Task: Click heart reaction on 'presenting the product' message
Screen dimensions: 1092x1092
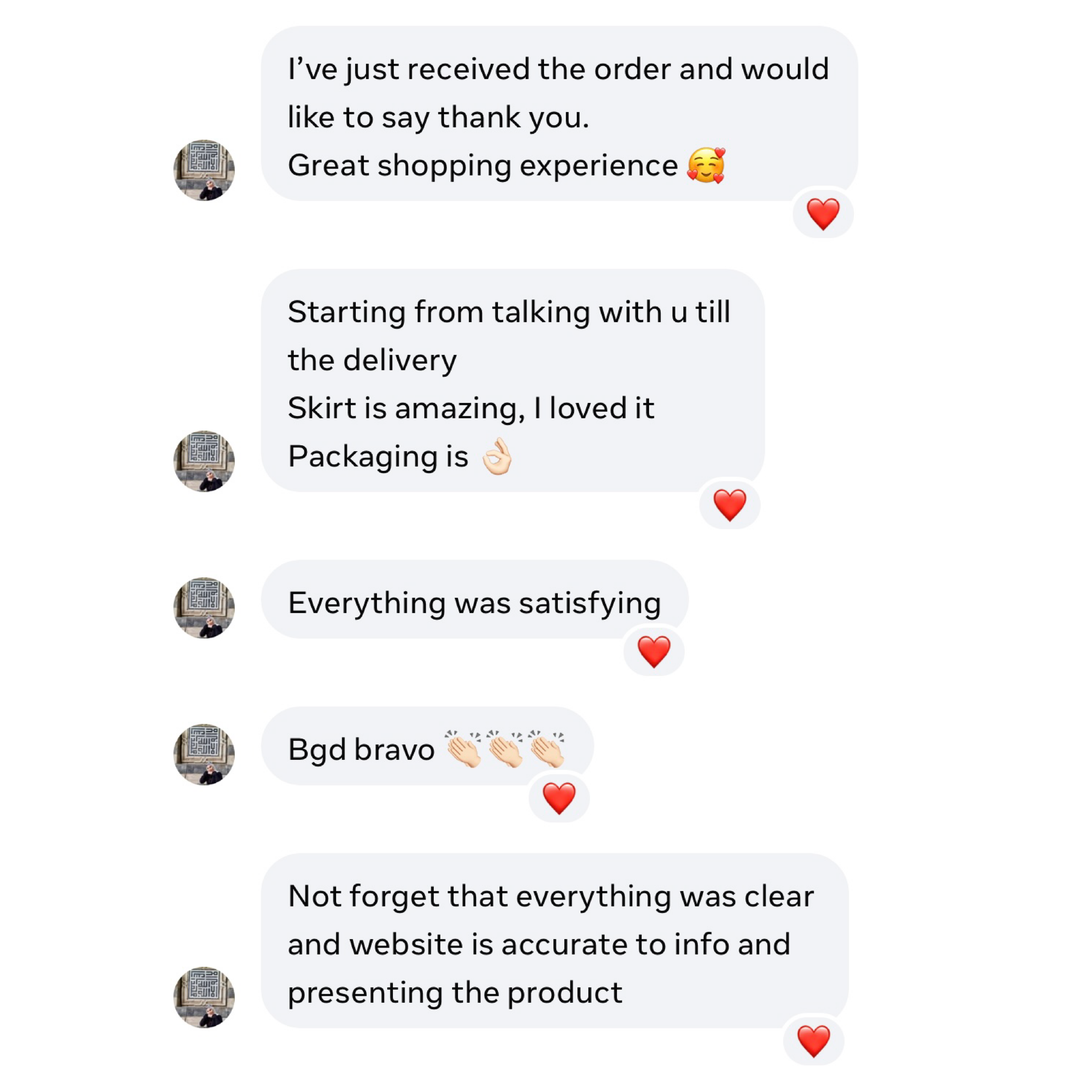Action: click(x=813, y=1041)
